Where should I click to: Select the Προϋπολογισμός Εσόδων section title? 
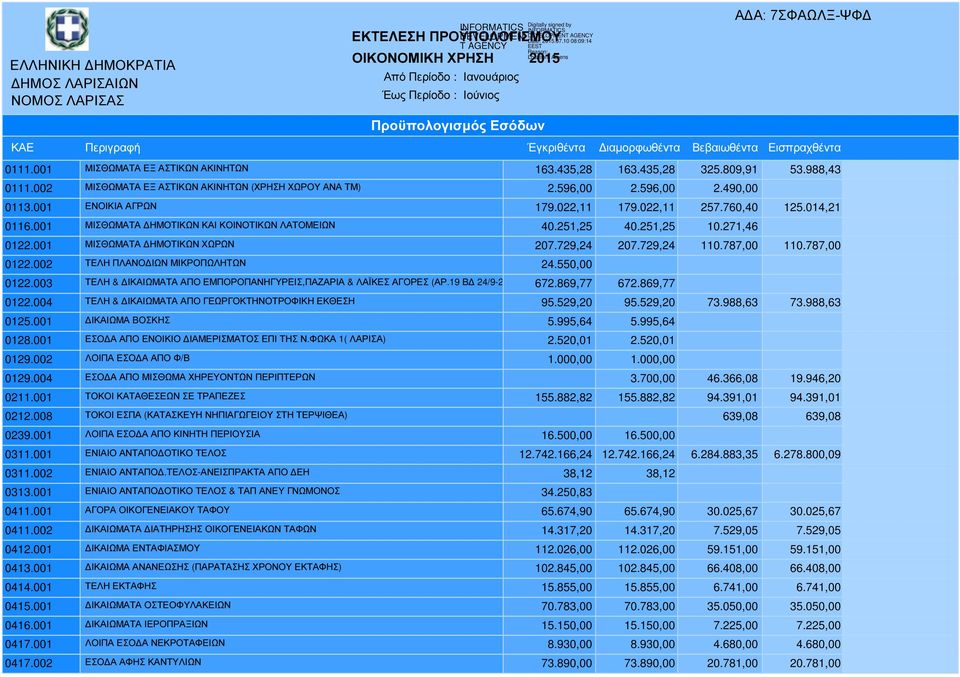pos(457,125)
